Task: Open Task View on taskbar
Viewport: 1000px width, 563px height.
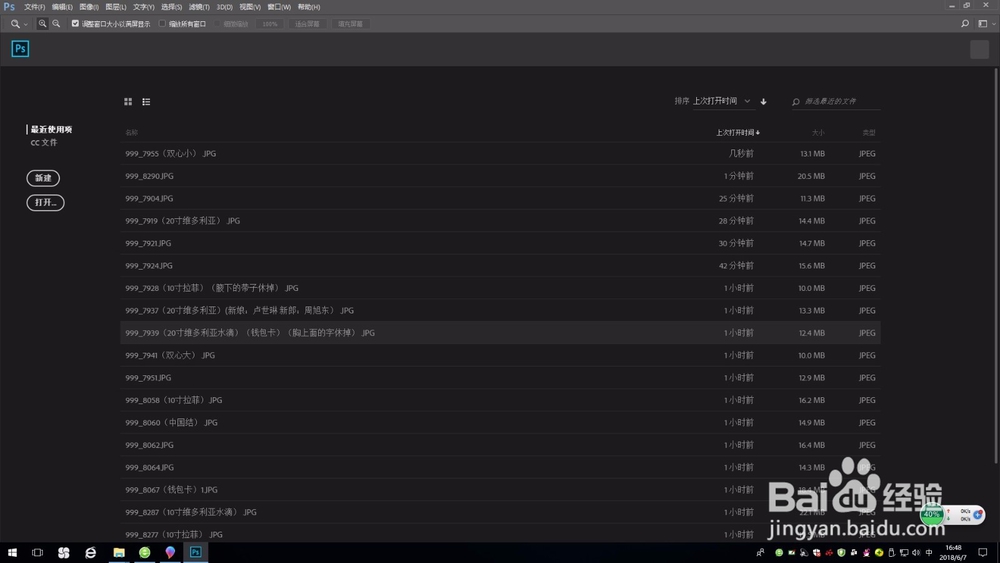Action: [38, 553]
